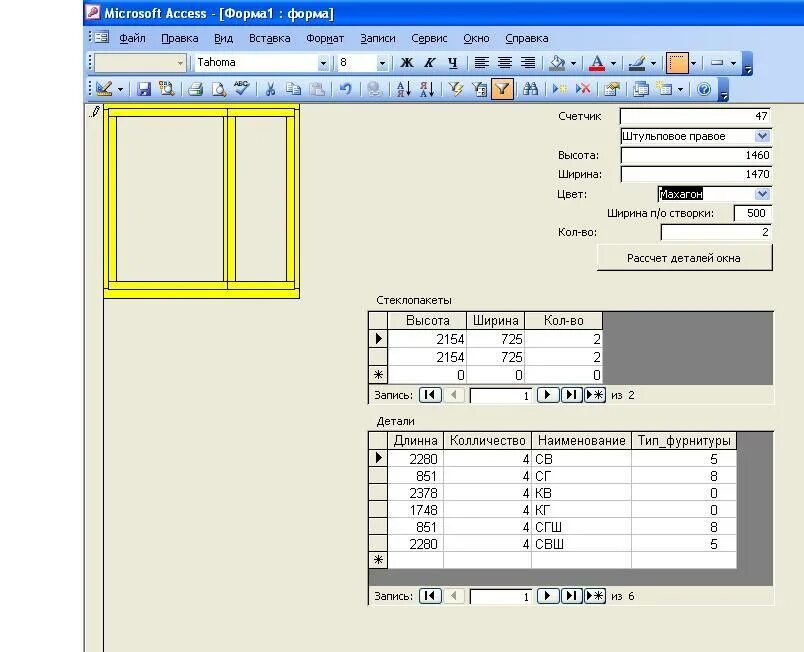Screen dimensions: 804x652
Task: Click the Высота input field
Action: pyautogui.click(x=696, y=155)
